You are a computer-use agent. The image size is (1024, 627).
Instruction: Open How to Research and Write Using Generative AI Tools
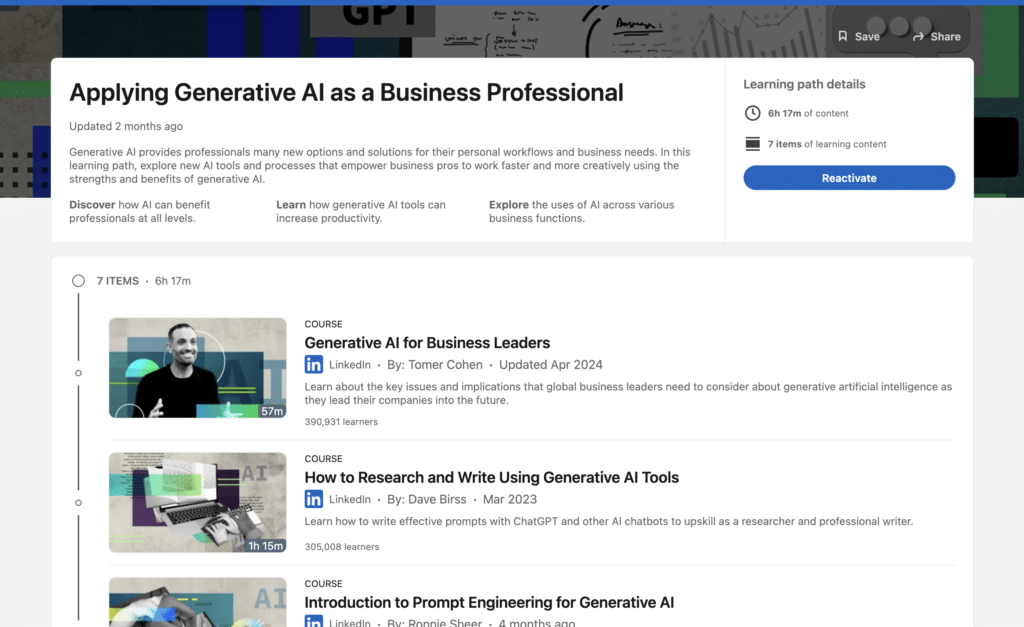tap(491, 477)
